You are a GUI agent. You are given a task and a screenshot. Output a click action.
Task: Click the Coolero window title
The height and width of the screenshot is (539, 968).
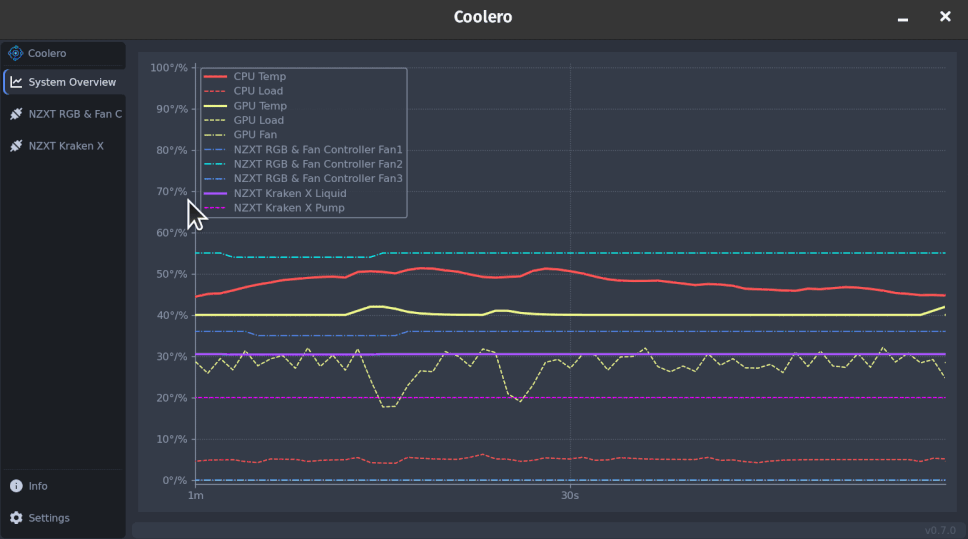[483, 17]
